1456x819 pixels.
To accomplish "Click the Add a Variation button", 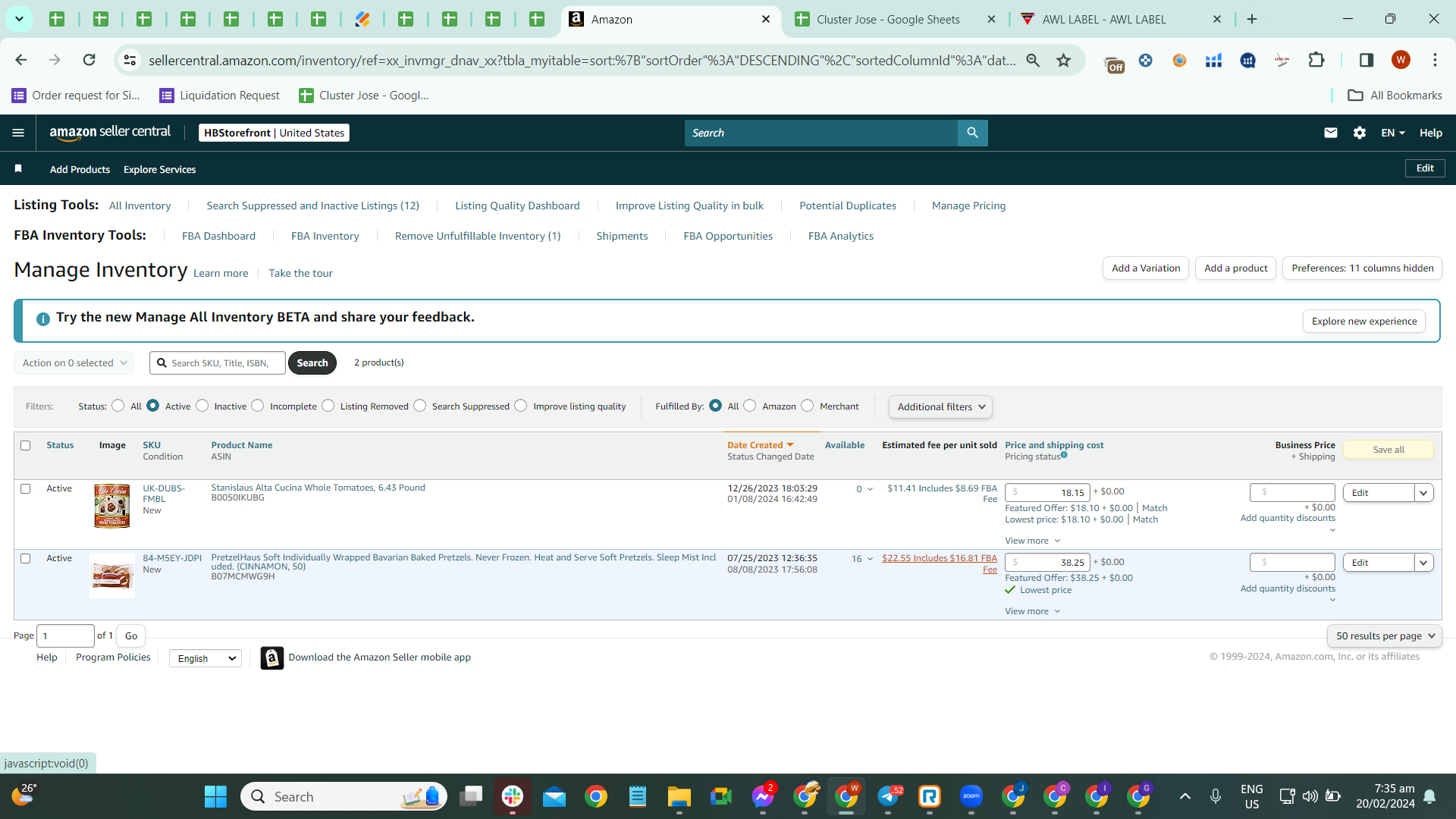I will click(x=1146, y=268).
